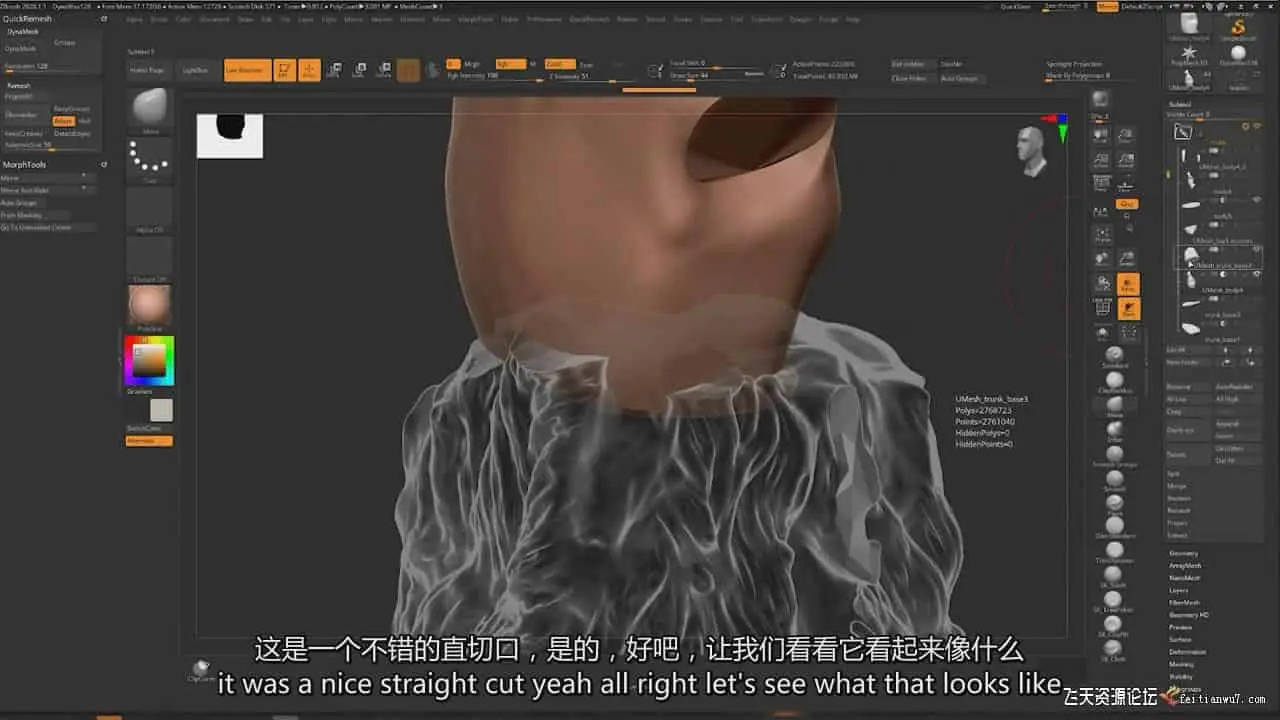
Task: Toggle the Half option in ZRemesher
Action: point(85,121)
